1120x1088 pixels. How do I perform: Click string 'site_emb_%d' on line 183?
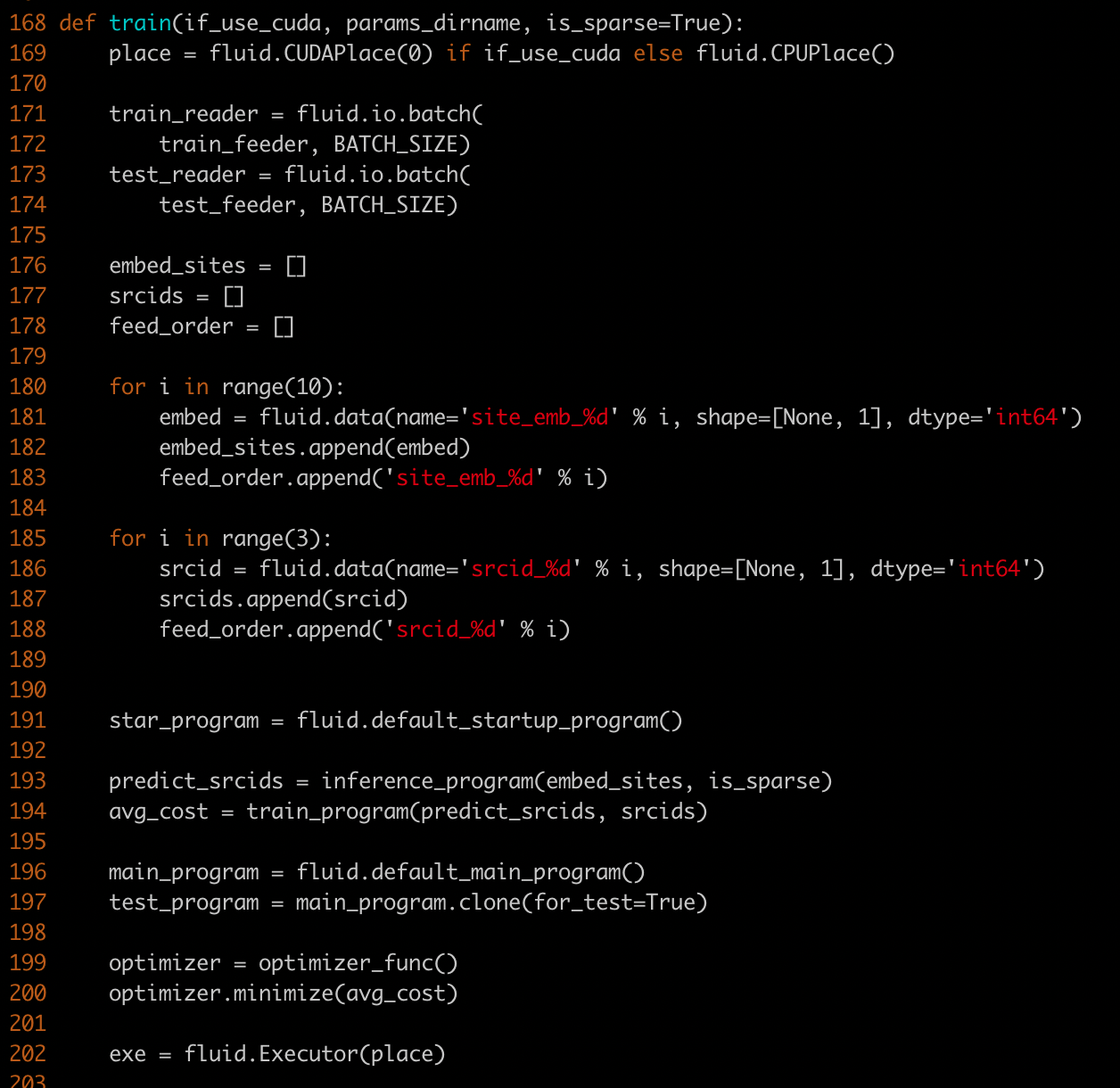[465, 477]
